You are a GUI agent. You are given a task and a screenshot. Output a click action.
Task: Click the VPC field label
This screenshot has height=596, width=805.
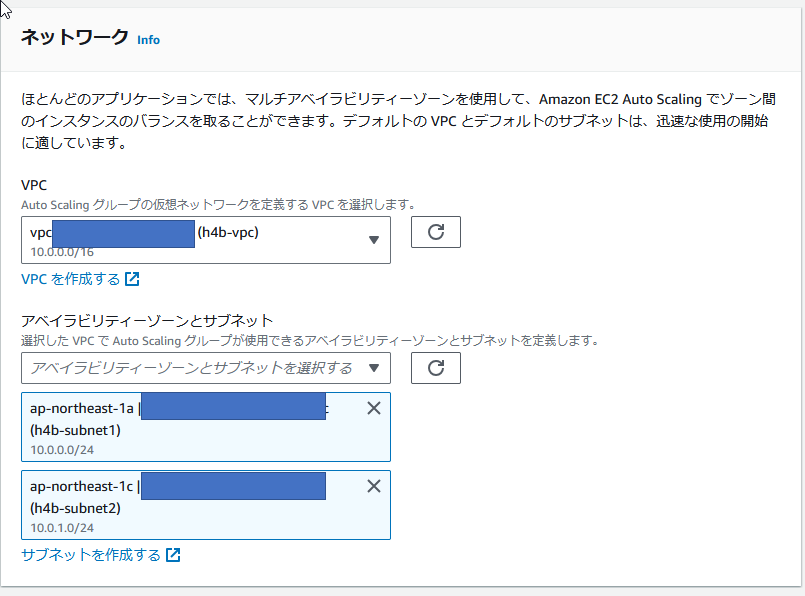(34, 185)
